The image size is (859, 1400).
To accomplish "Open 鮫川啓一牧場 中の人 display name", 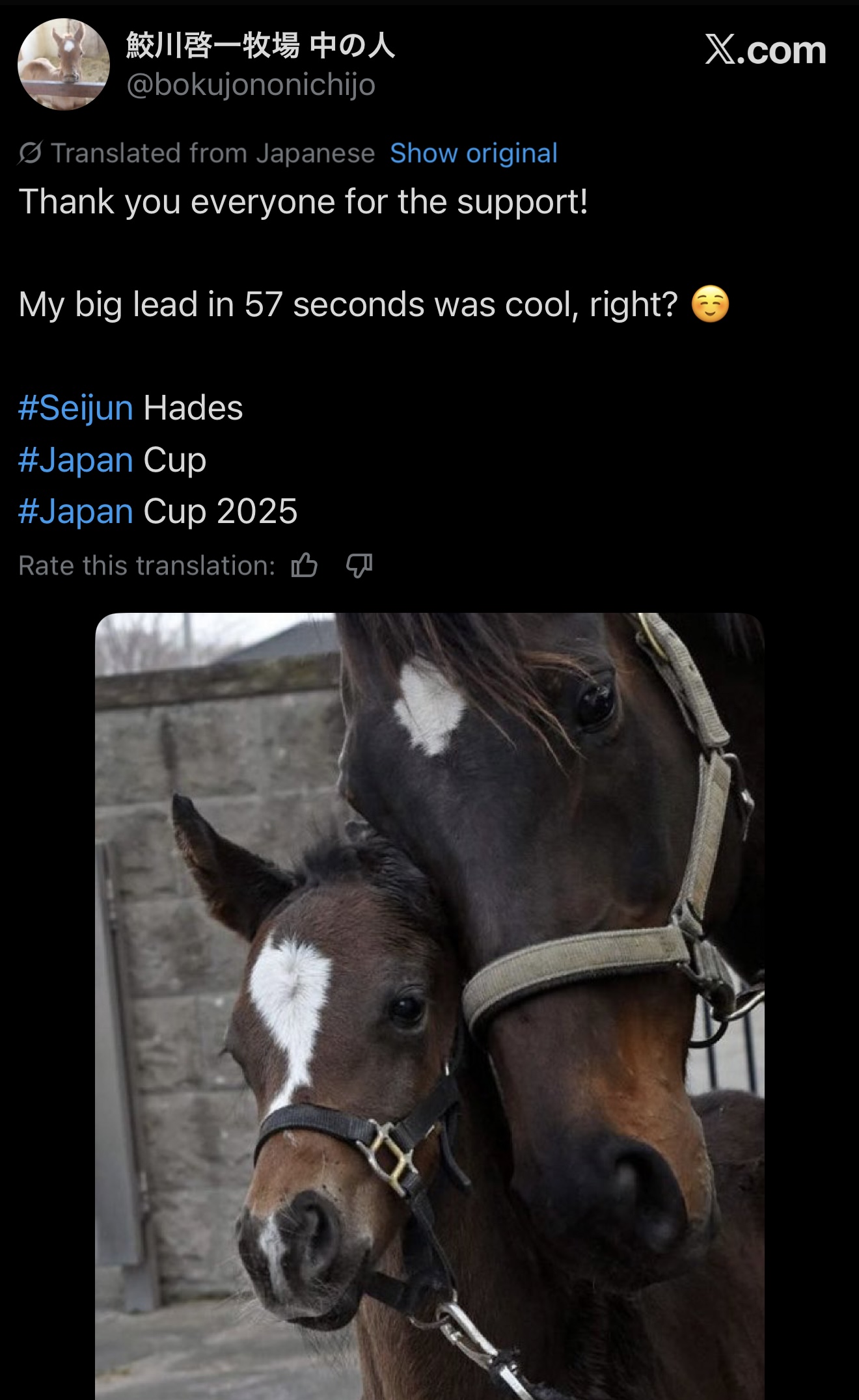I will point(260,46).
